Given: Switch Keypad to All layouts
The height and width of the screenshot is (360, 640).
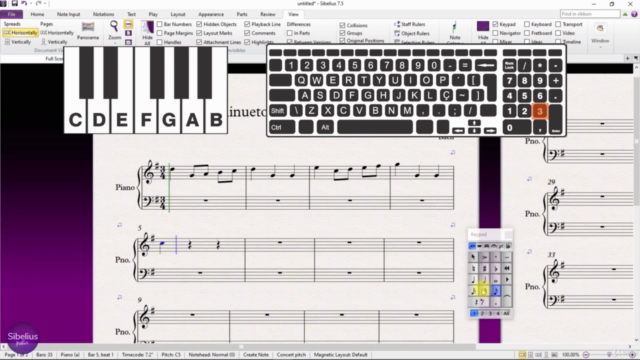Looking at the screenshot, I should coord(506,313).
